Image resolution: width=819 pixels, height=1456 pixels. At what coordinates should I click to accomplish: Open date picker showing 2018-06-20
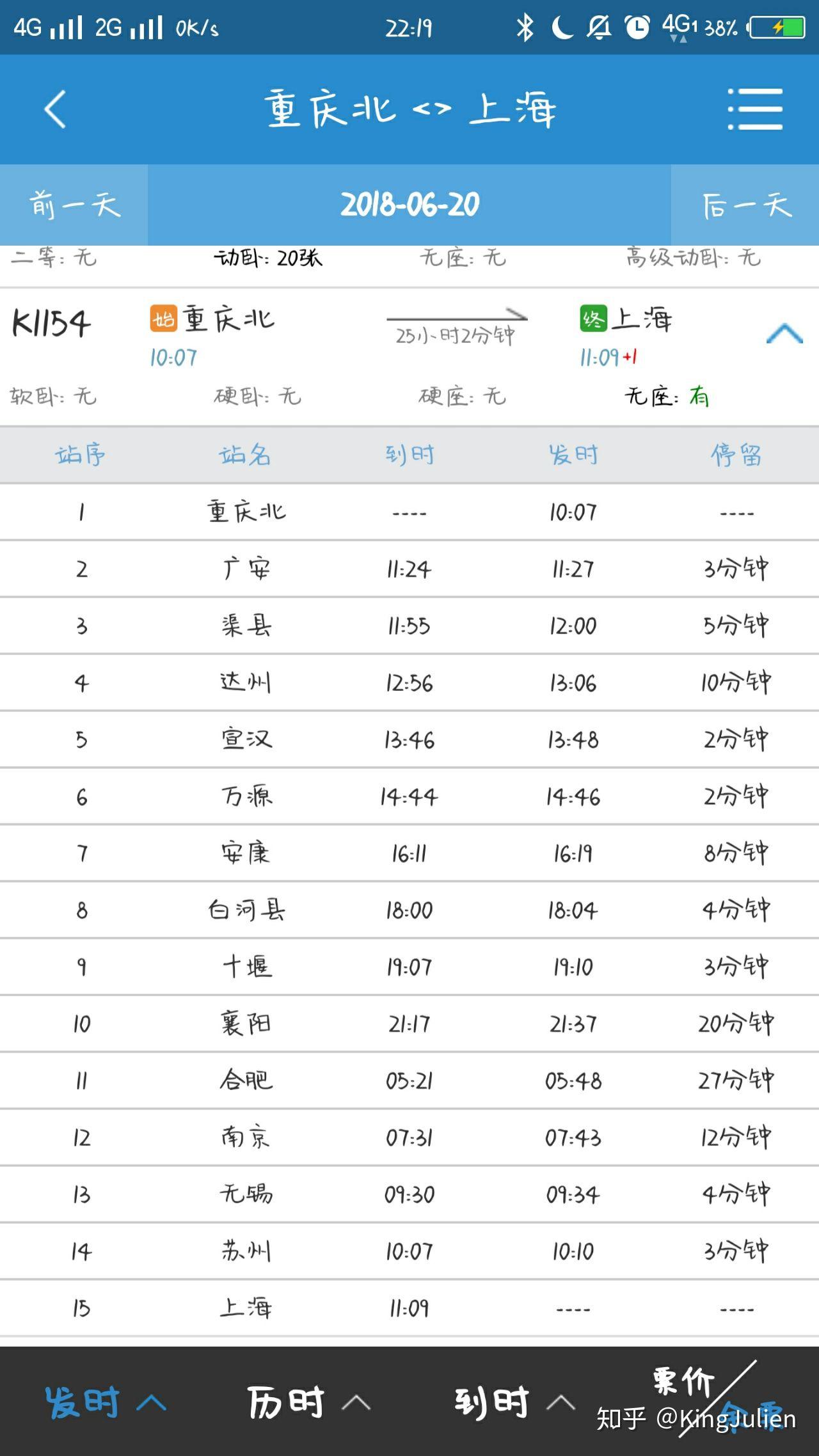(409, 205)
